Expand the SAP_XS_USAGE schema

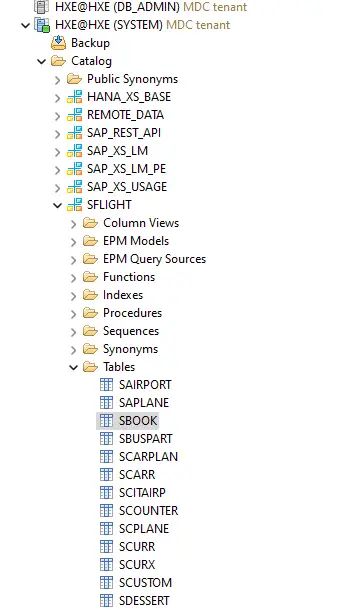click(x=58, y=188)
